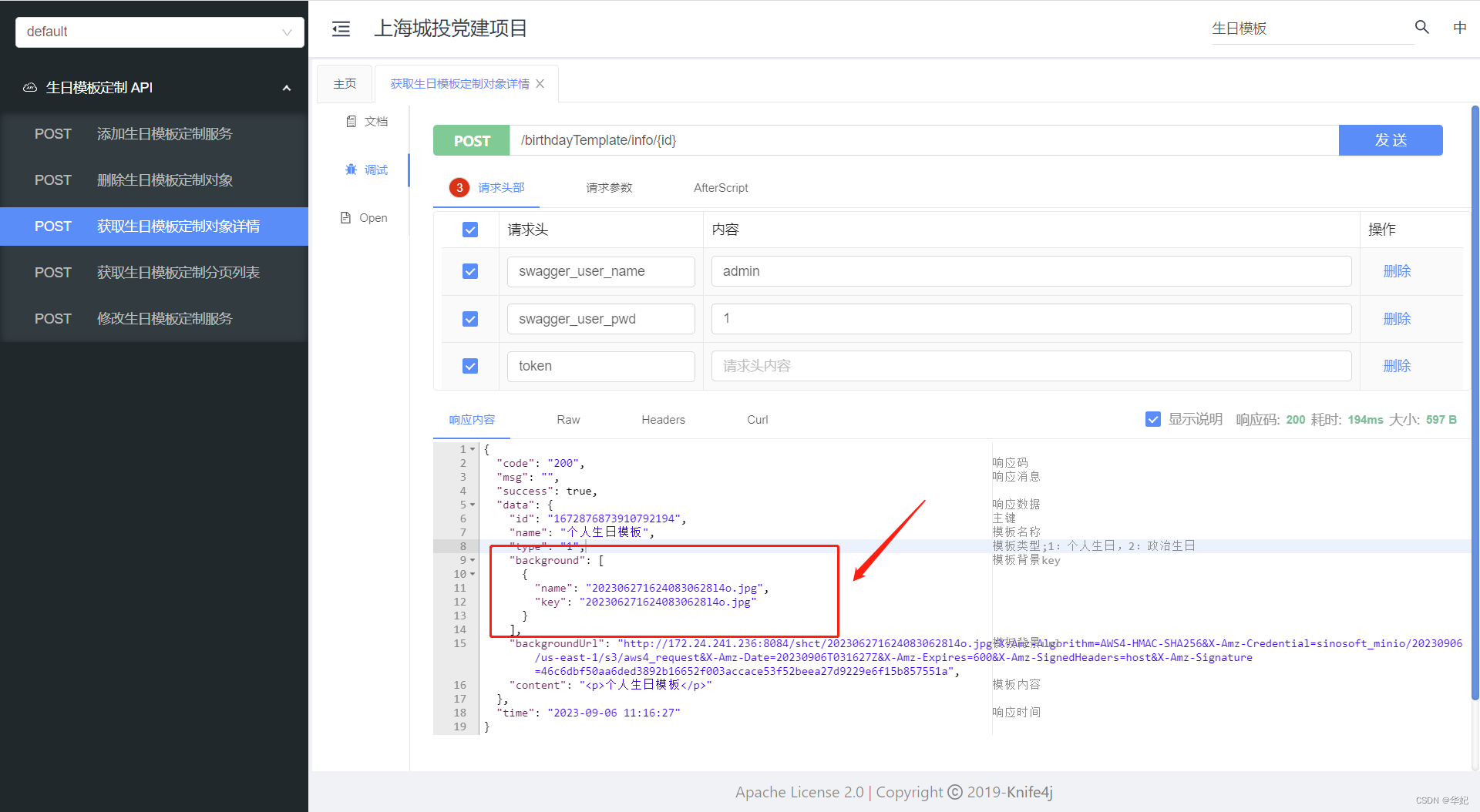
Task: Collapse the left sidebar menu
Action: [x=341, y=28]
